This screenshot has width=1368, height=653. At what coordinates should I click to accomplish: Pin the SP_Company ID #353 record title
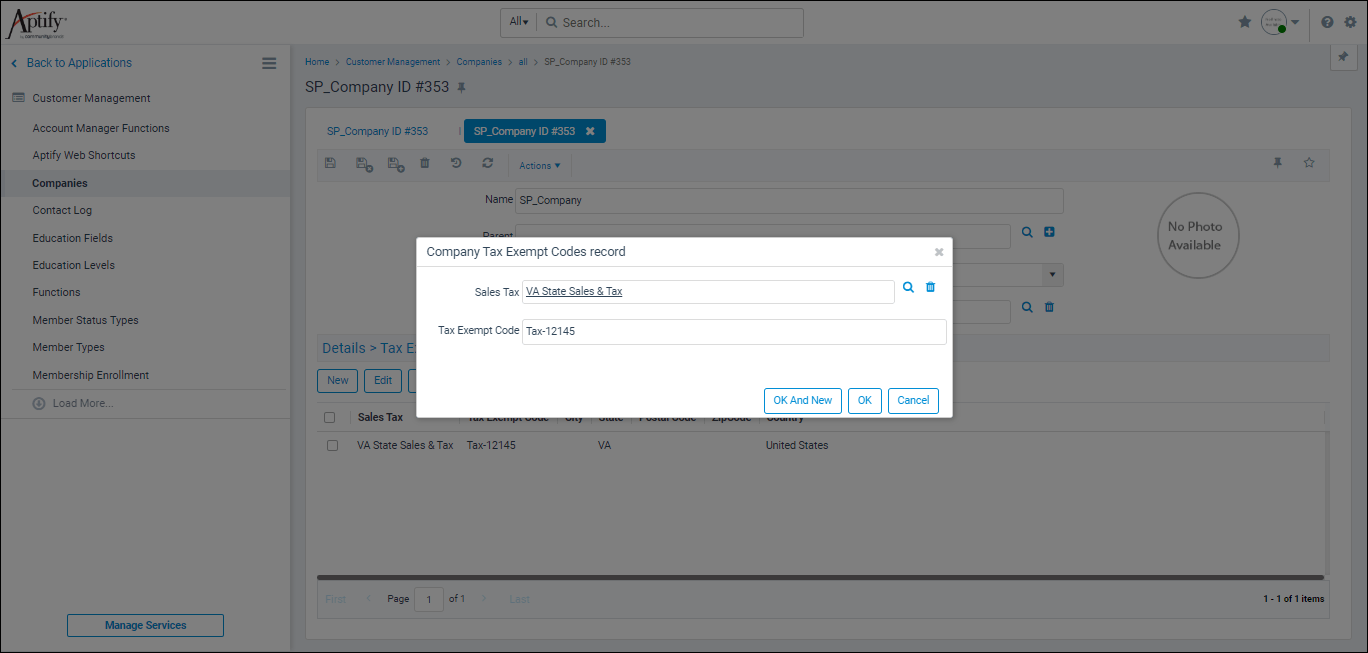pos(460,87)
